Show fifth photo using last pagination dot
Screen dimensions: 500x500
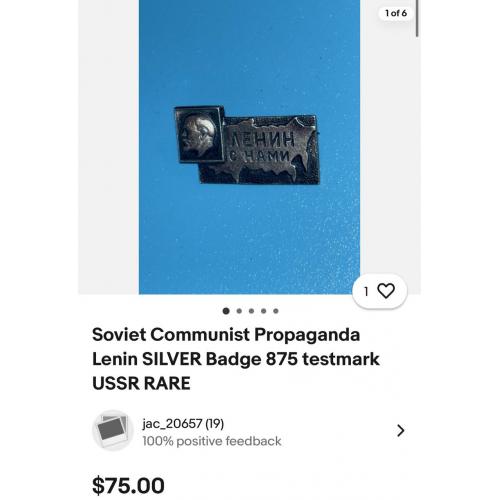pos(276,311)
